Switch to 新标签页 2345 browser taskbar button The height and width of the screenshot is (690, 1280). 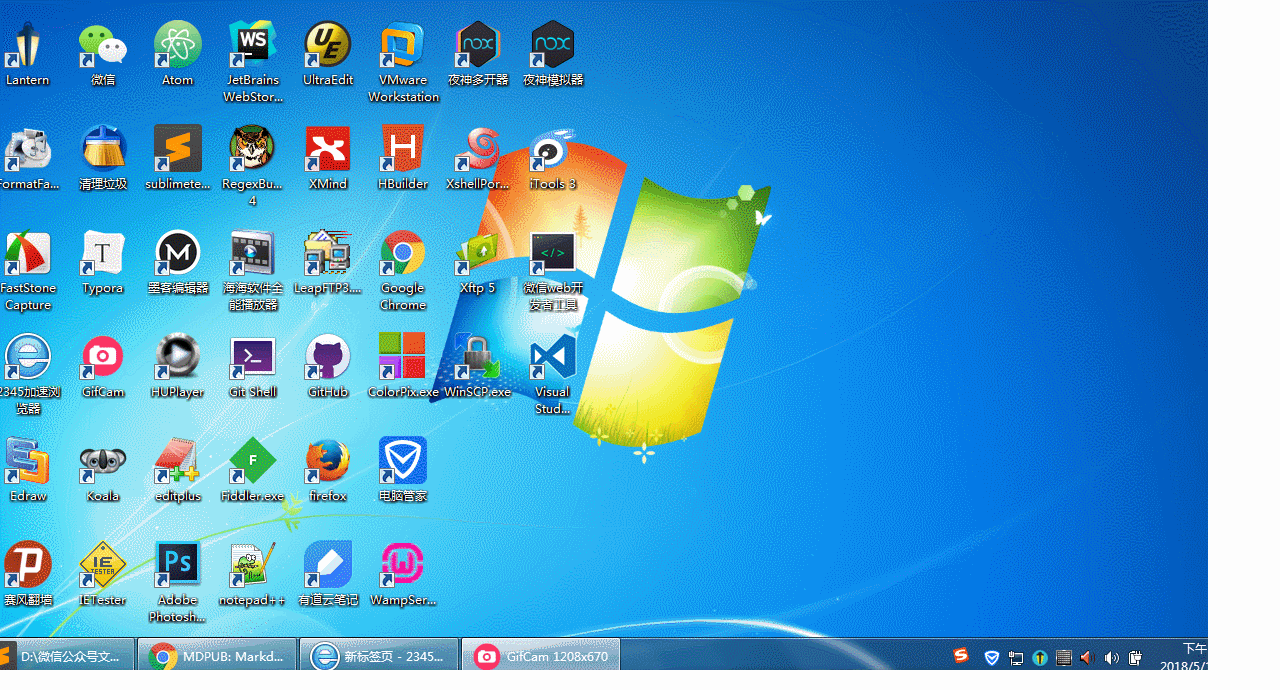pos(379,656)
